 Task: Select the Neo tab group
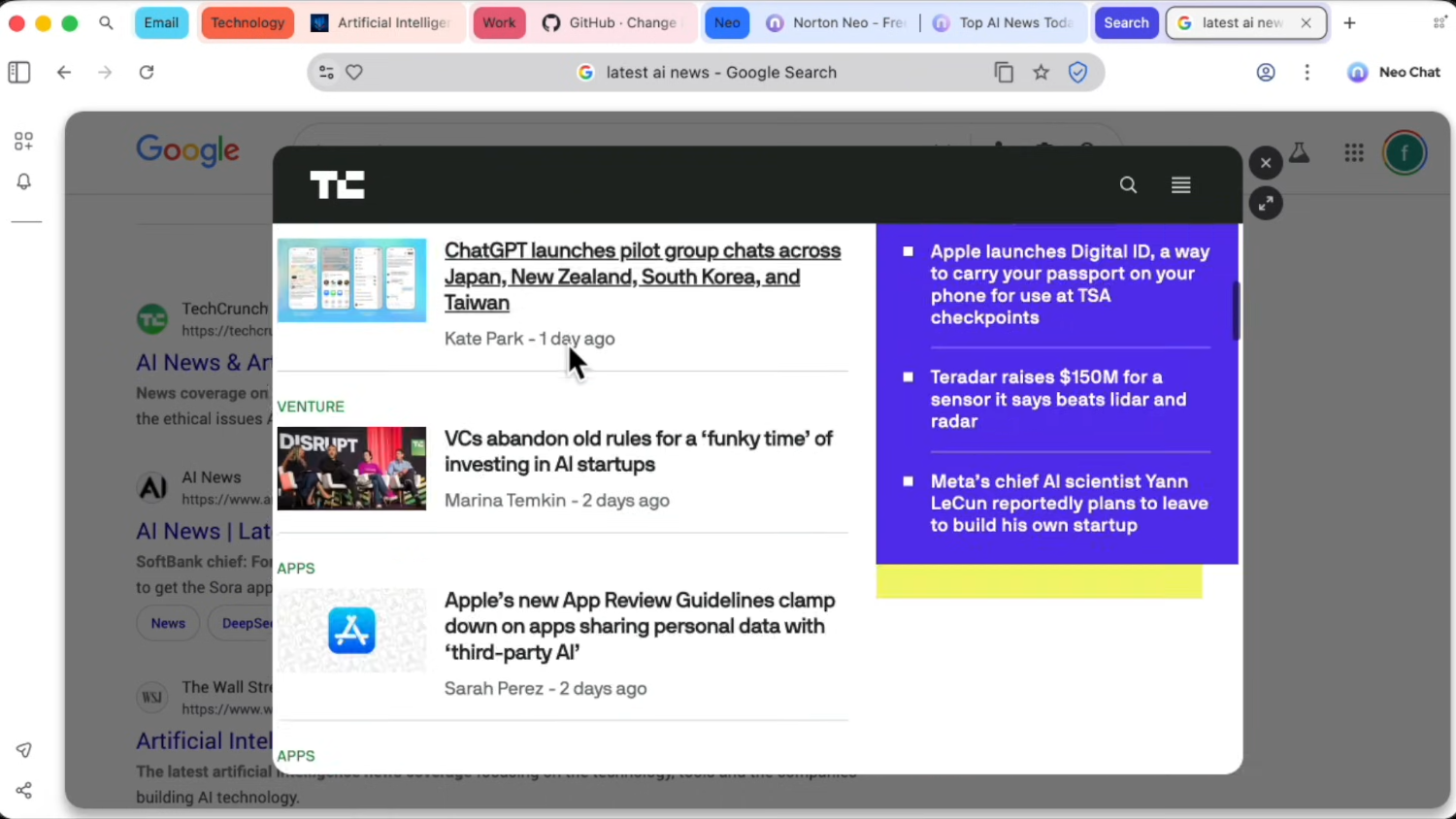pyautogui.click(x=727, y=22)
